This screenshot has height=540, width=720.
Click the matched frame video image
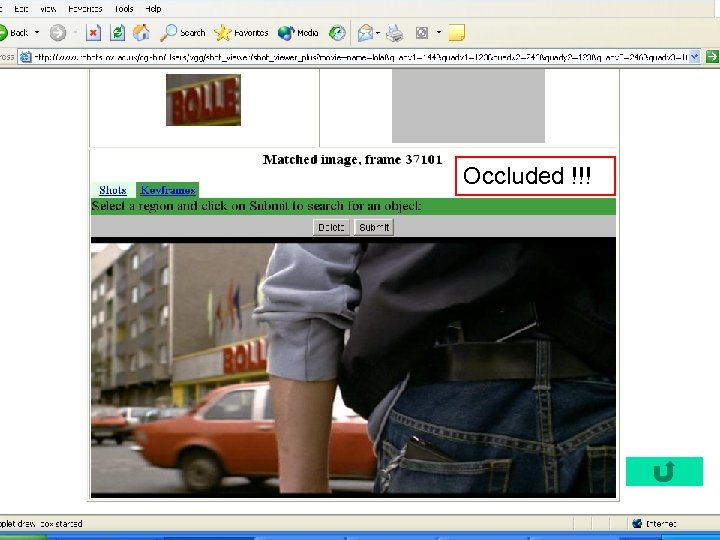[353, 368]
